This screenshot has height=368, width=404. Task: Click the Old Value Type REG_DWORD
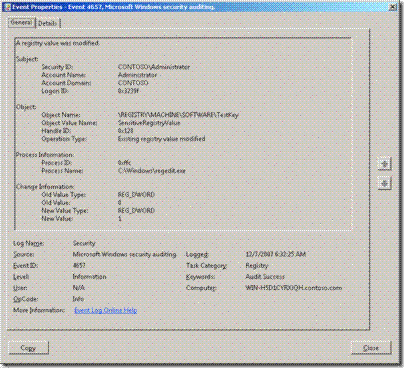pyautogui.click(x=136, y=195)
